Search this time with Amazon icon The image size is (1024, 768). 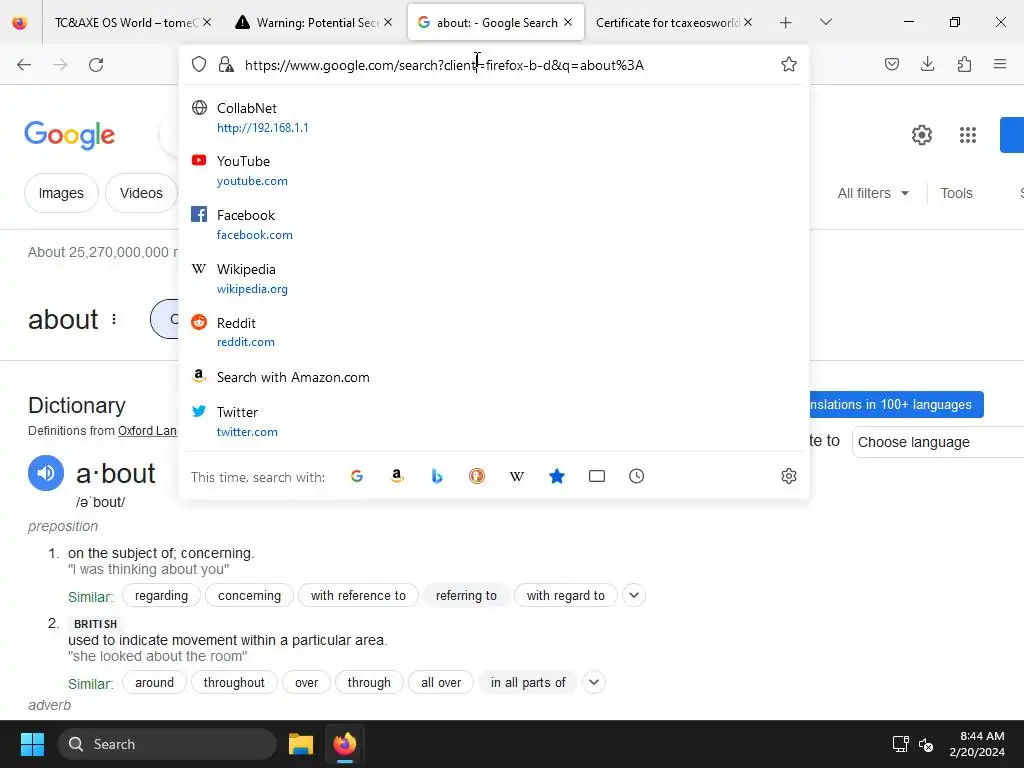397,476
